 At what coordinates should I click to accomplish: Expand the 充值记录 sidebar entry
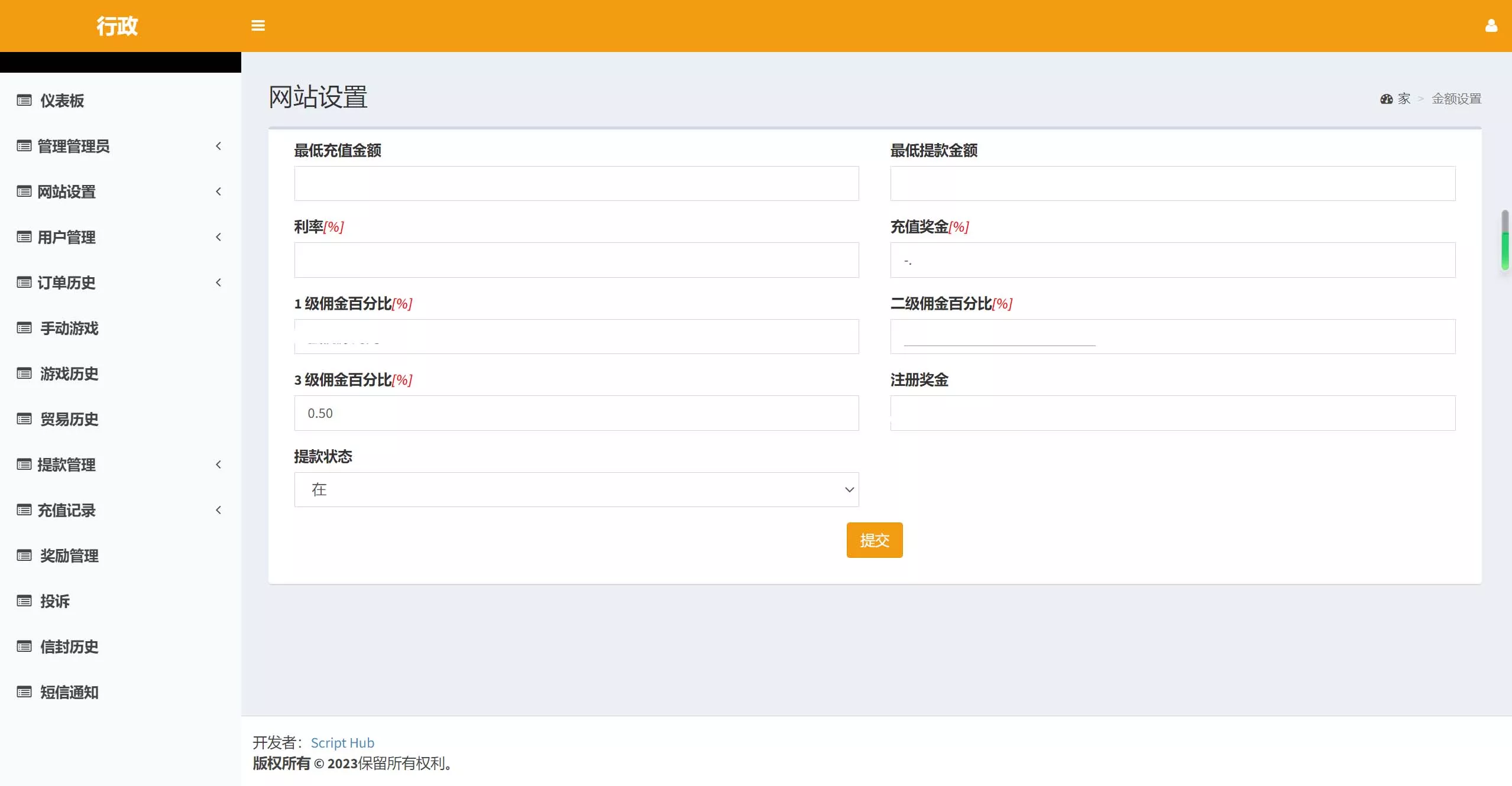pyautogui.click(x=218, y=510)
